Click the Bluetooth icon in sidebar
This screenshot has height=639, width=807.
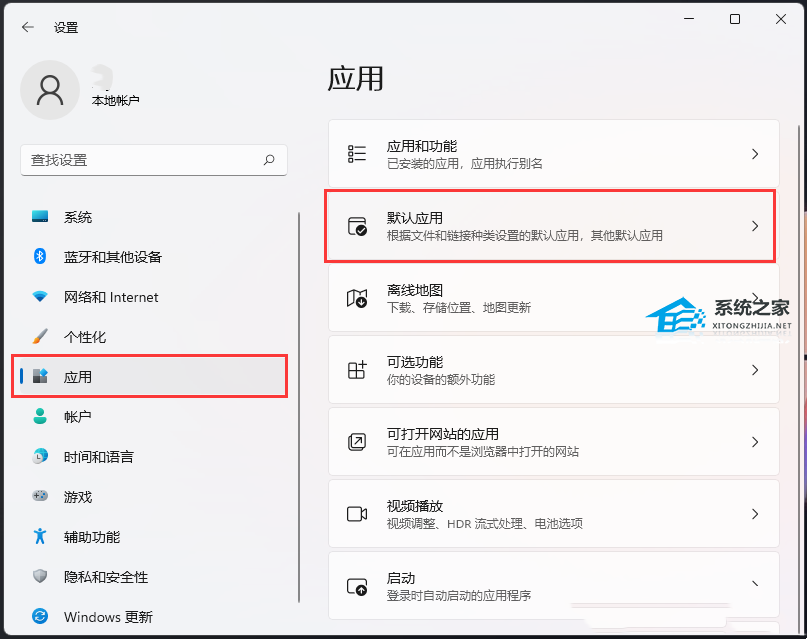click(x=40, y=256)
